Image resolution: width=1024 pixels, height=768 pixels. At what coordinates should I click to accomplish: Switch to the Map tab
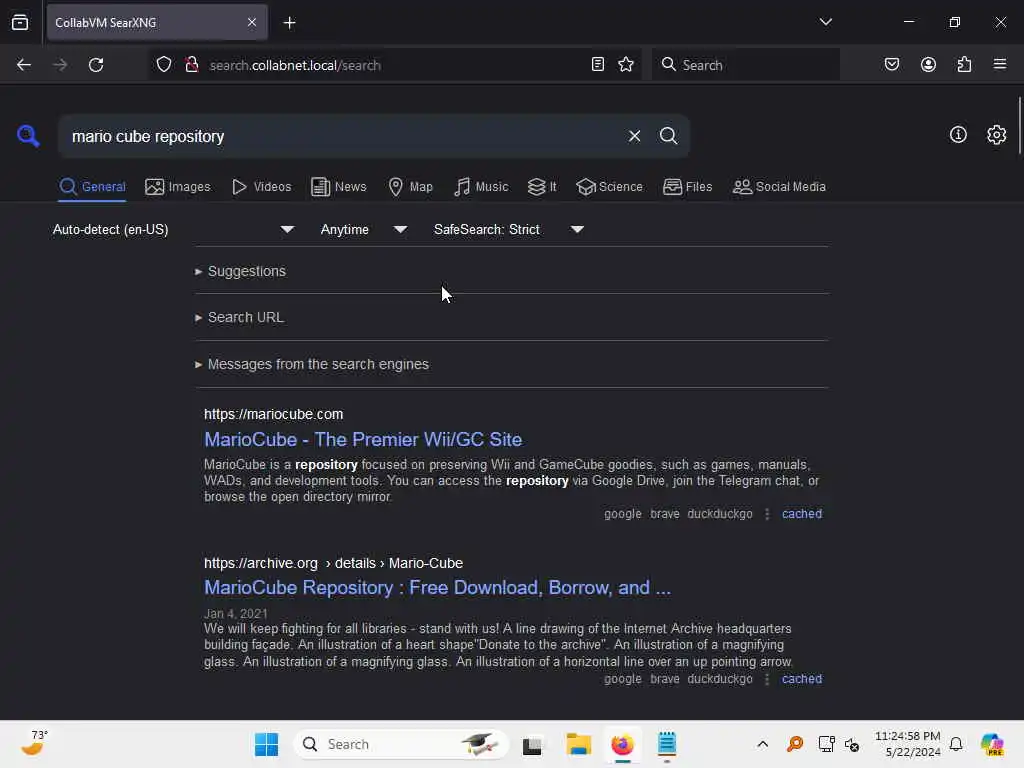pyautogui.click(x=411, y=187)
